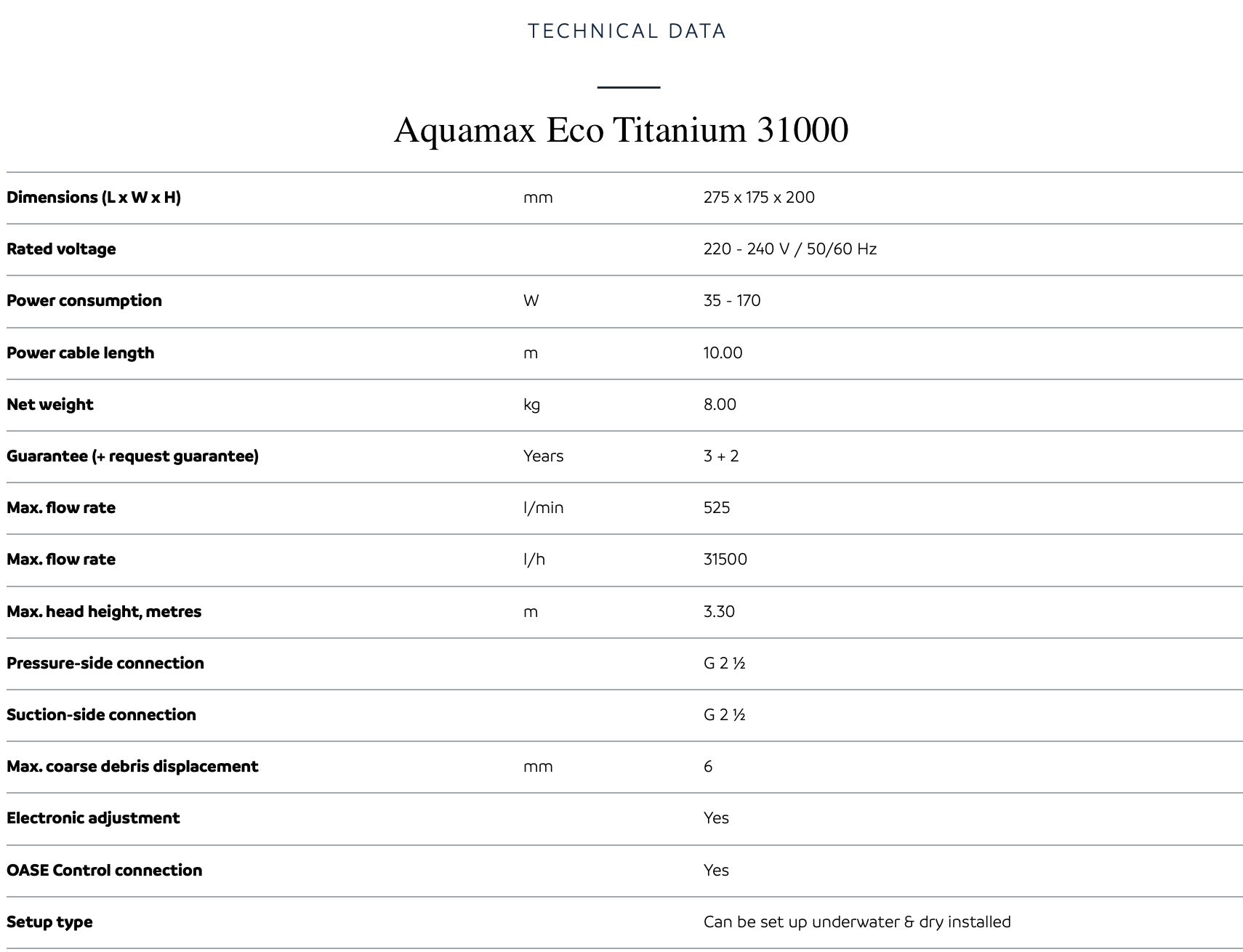Click the Dimensions (L x W x H) label
Screen dimensions: 1243x952
pos(94,197)
